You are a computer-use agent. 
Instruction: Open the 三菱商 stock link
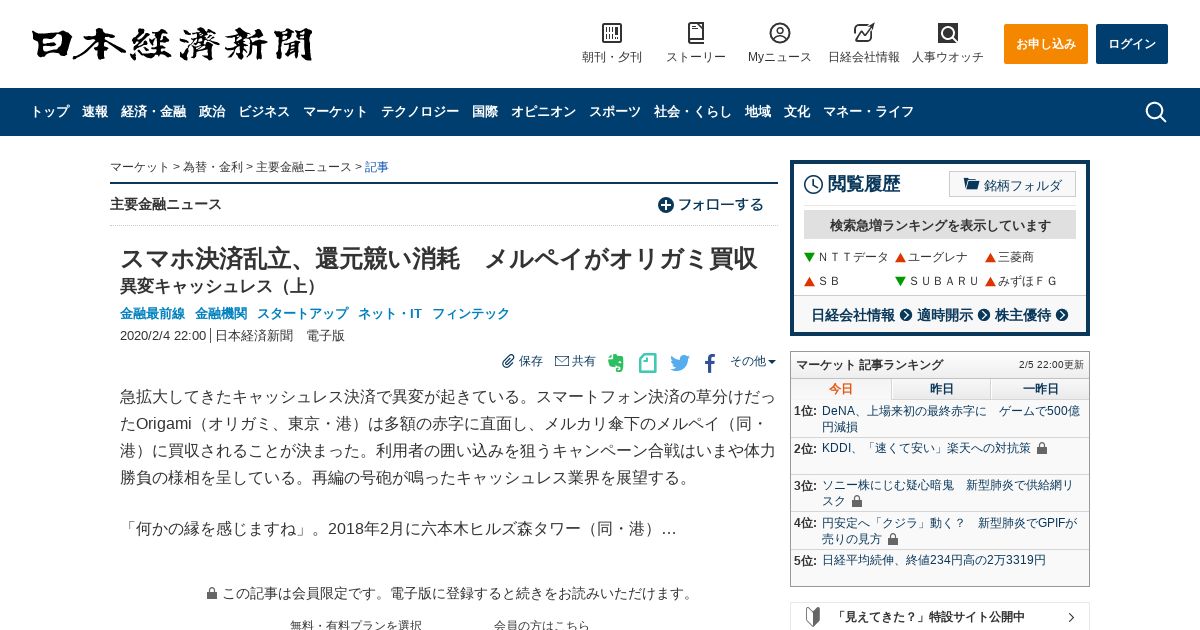[1016, 257]
